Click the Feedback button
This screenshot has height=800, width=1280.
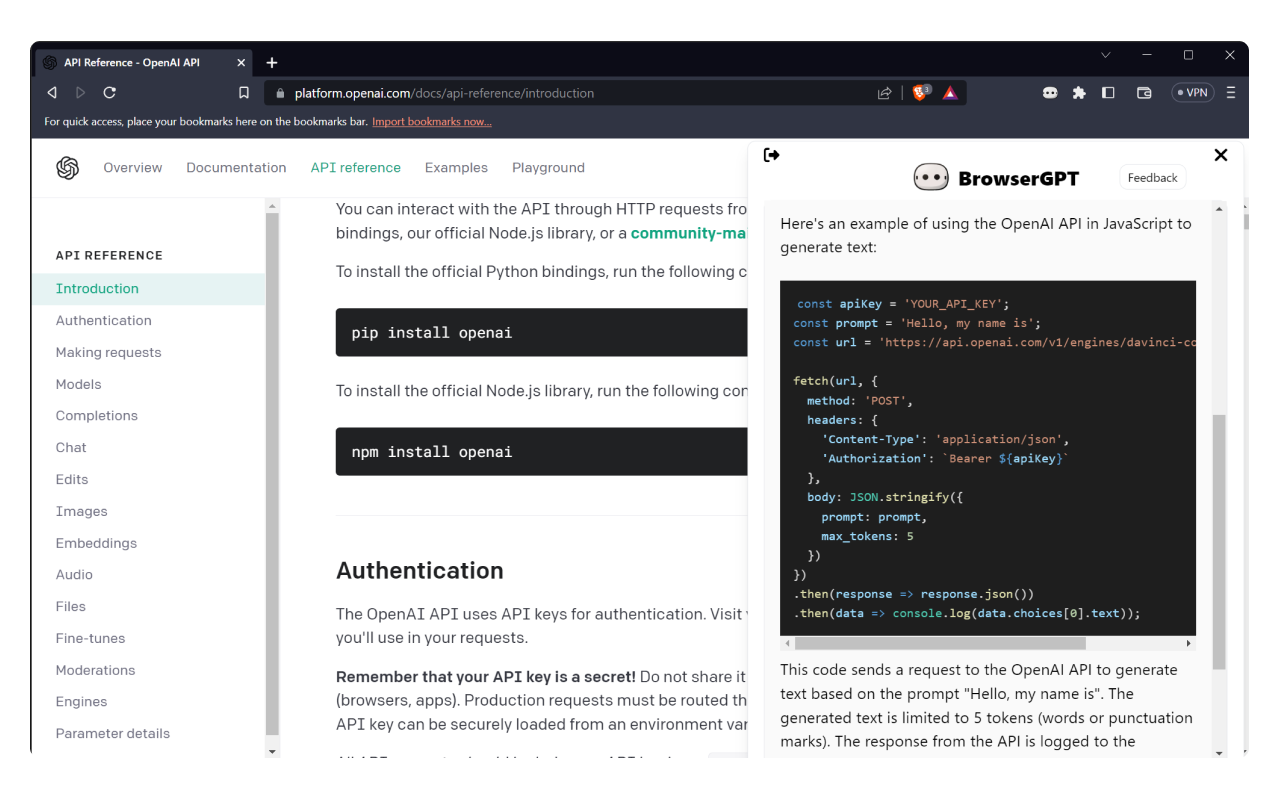click(1152, 178)
